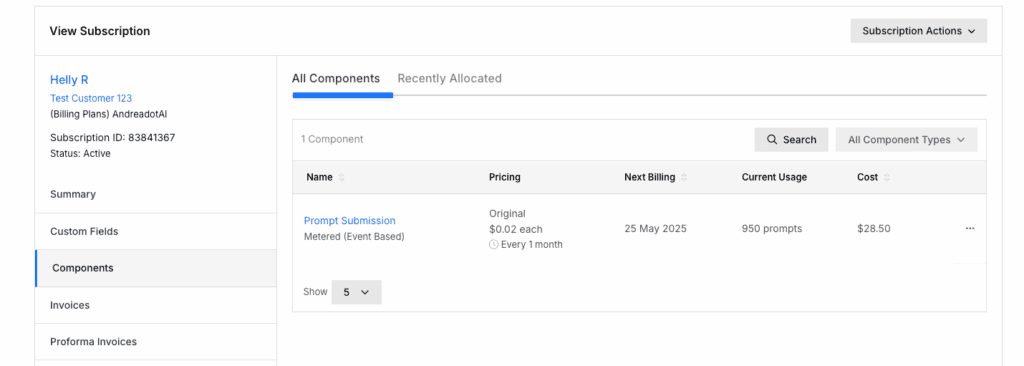The width and height of the screenshot is (1024, 366).
Task: Open the three-dot menu for Prompt Submission
Action: [970, 228]
